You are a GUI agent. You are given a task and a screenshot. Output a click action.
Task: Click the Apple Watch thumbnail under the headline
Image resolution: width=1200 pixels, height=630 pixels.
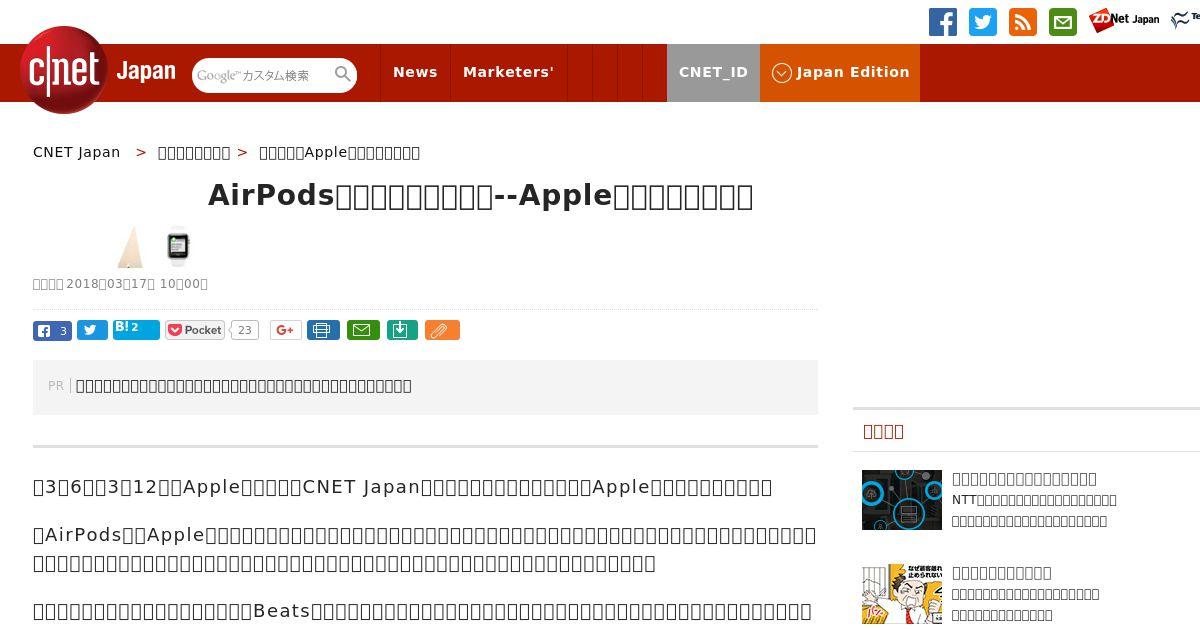pyautogui.click(x=178, y=246)
